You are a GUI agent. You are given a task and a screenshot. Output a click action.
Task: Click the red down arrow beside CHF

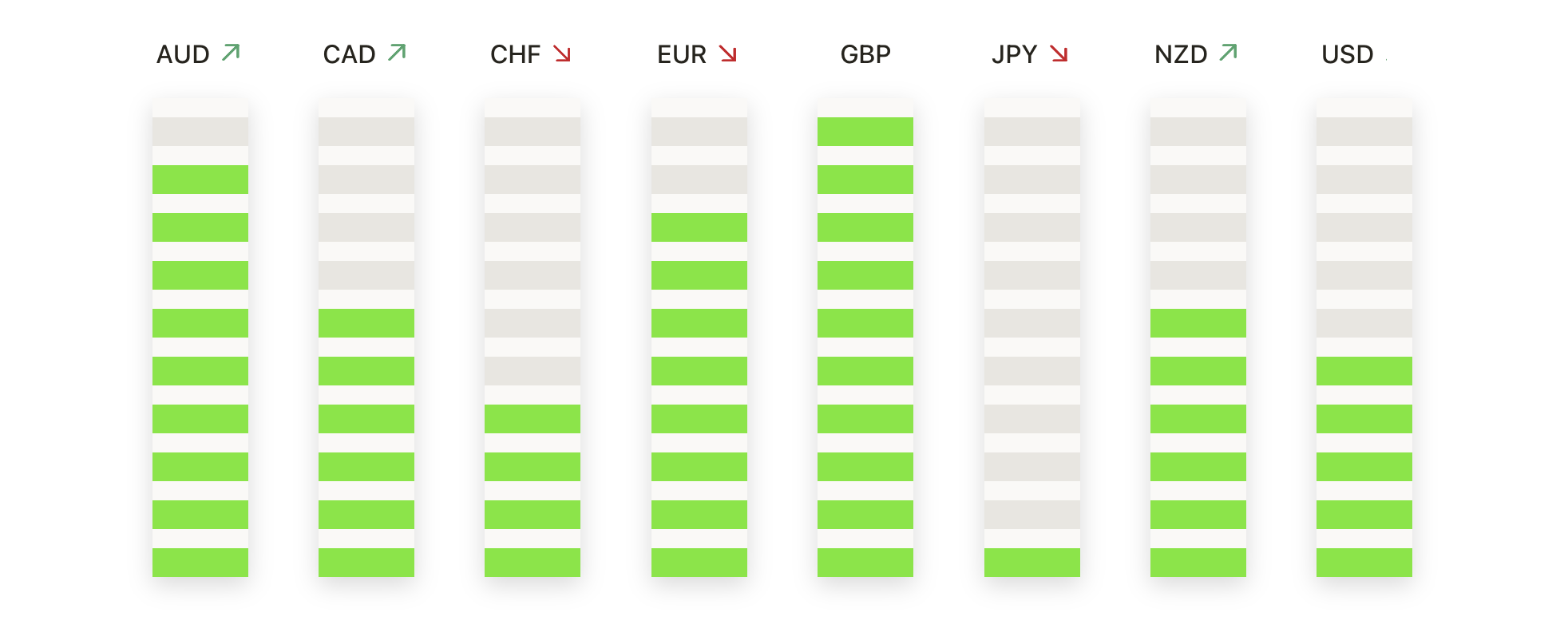(563, 53)
